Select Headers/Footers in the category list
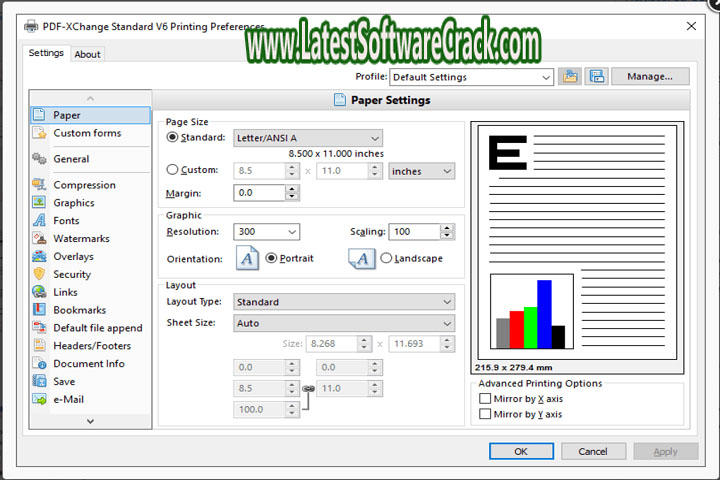 tap(92, 345)
